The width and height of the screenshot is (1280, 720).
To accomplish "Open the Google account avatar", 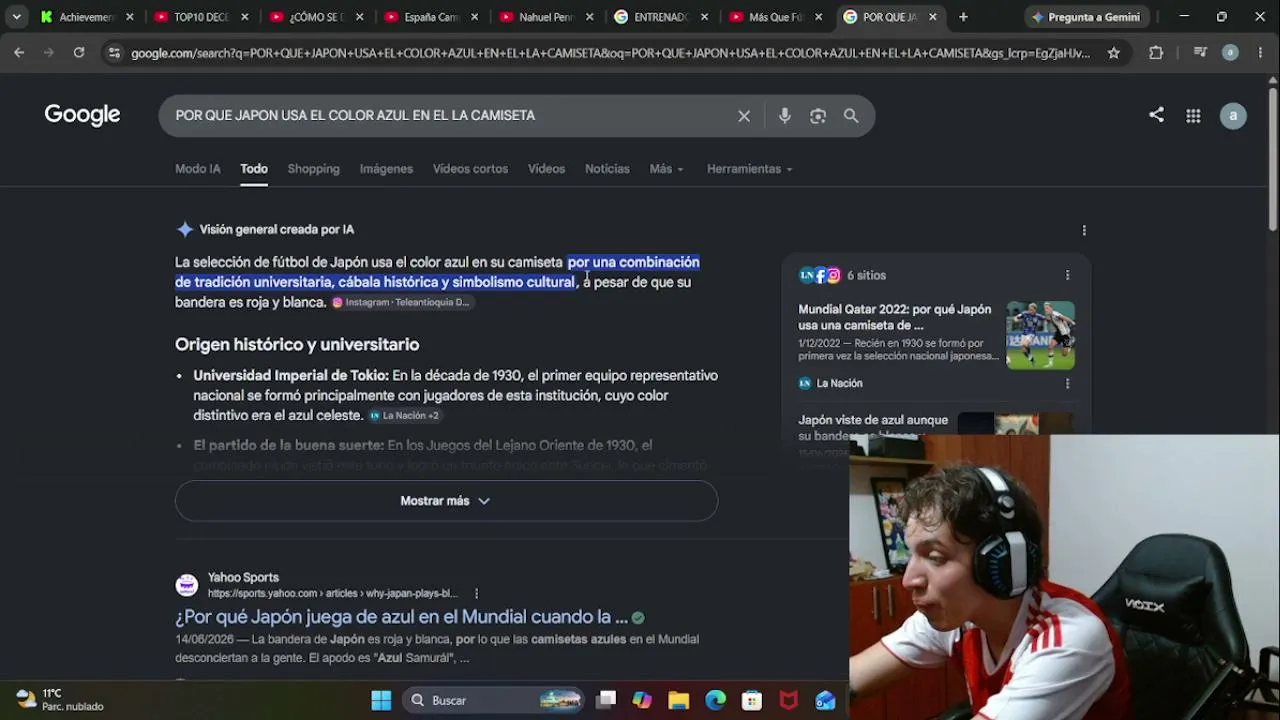I will 1233,116.
